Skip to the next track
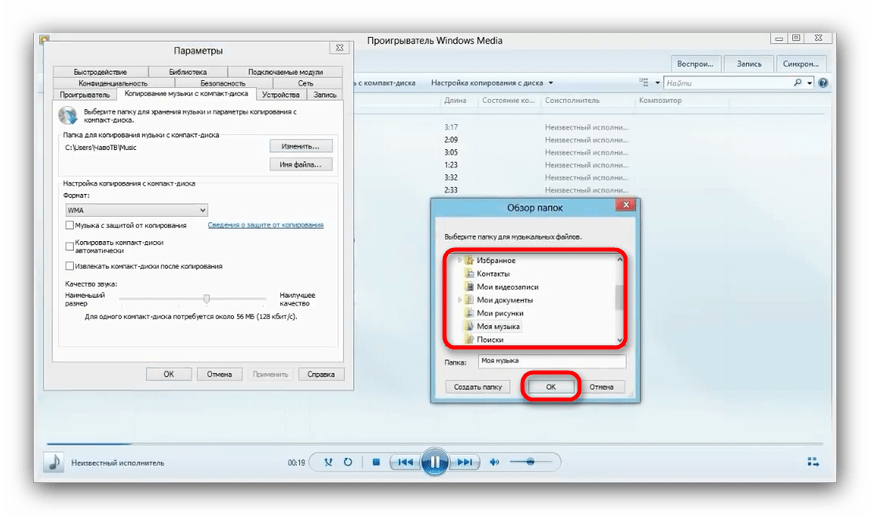Viewport: 870px width, 516px height. point(464,462)
